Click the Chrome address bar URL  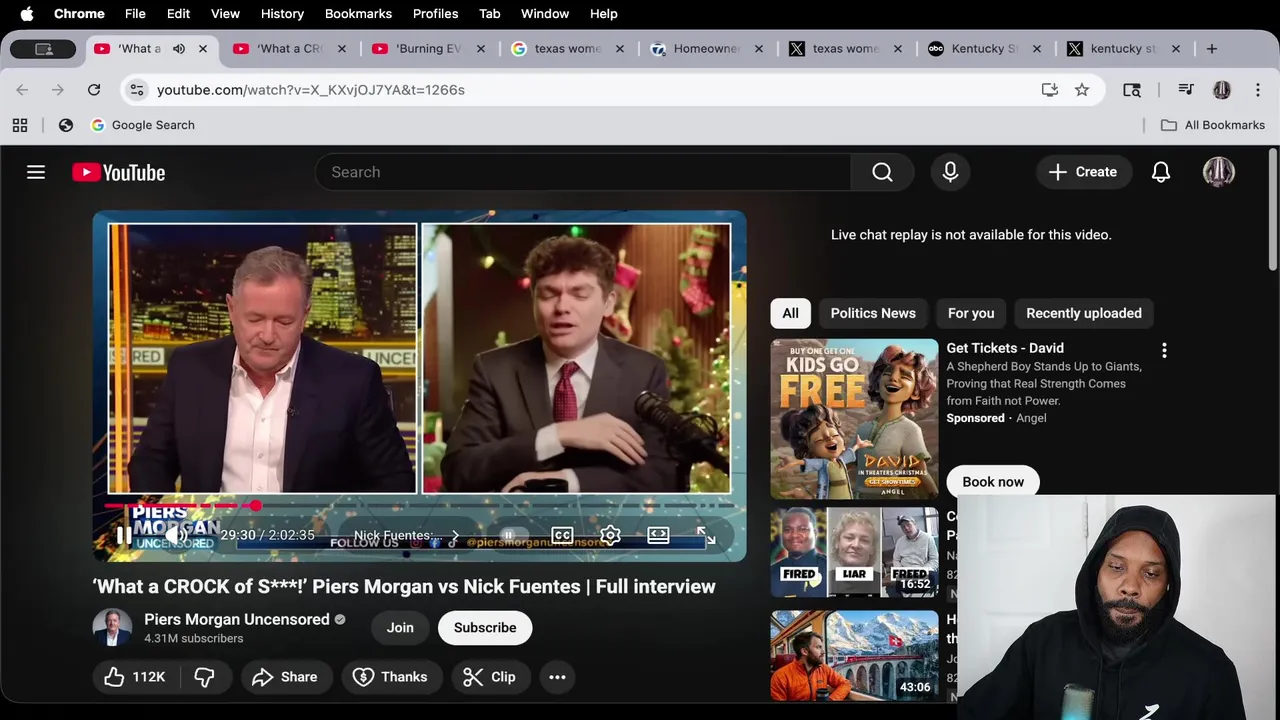pos(310,90)
